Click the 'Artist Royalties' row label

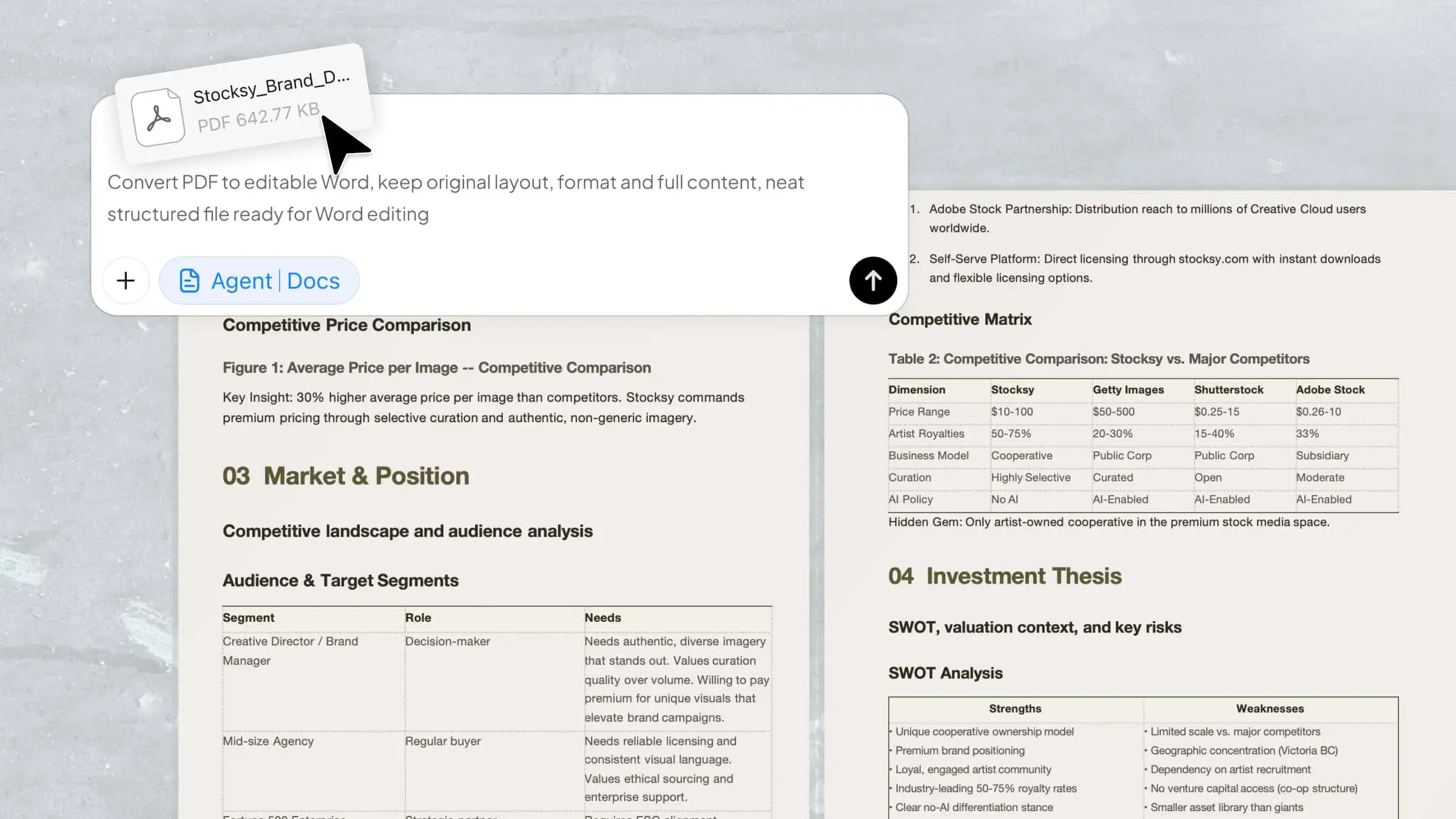[x=926, y=433]
